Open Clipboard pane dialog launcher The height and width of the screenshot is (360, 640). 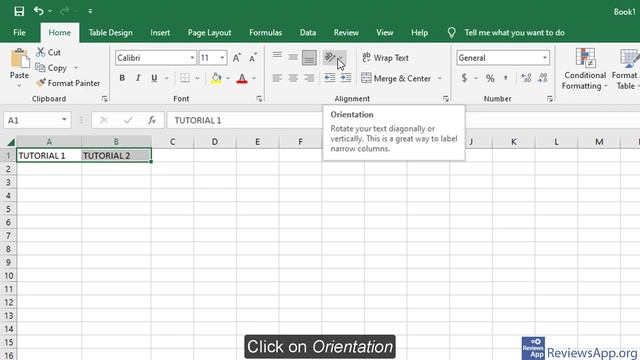[x=104, y=99]
